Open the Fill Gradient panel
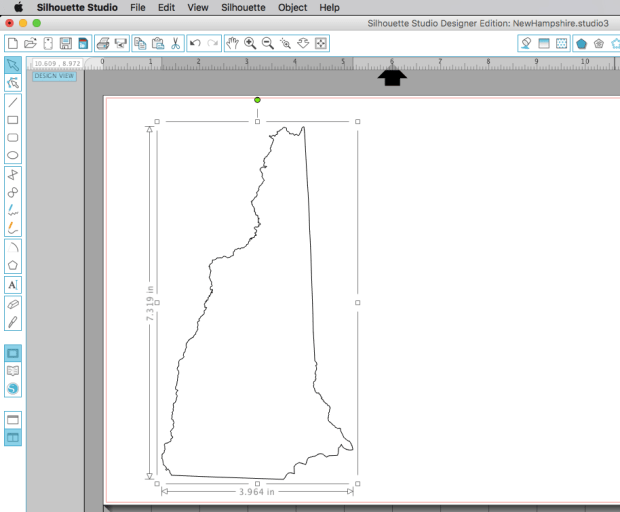 point(544,44)
